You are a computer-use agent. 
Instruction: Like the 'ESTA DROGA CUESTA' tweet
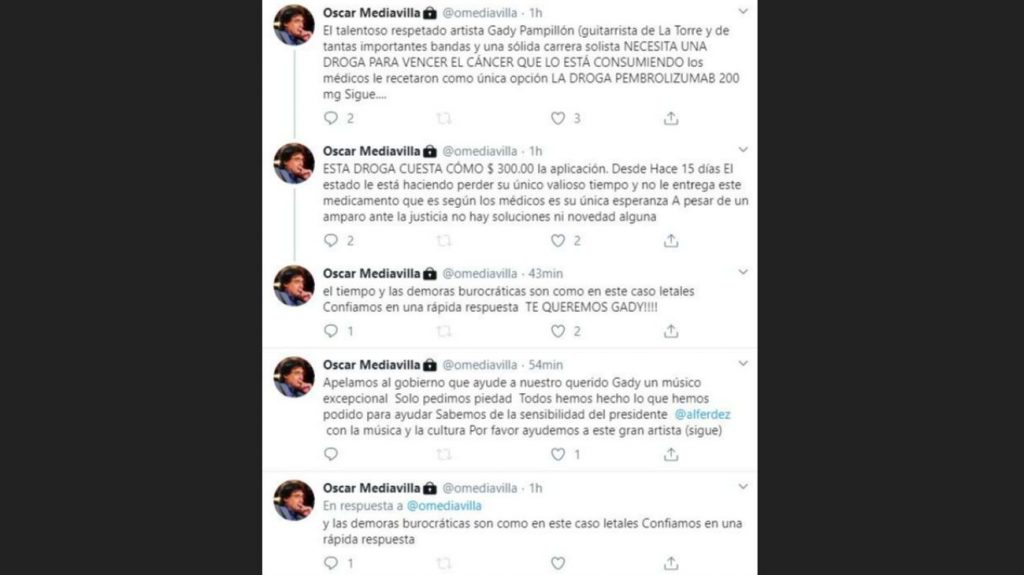pos(558,241)
